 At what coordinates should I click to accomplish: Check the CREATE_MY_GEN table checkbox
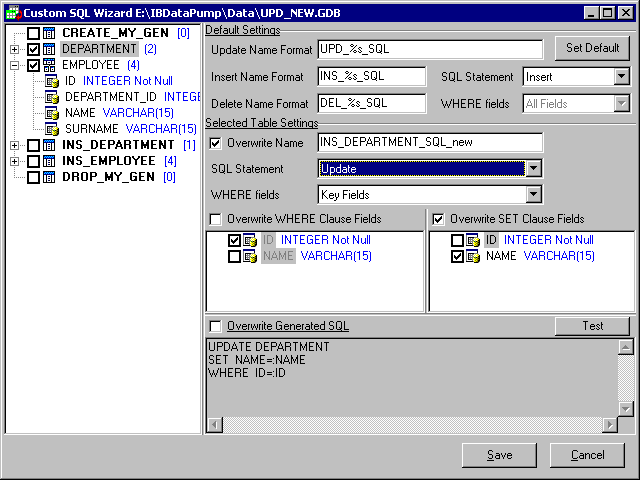pyautogui.click(x=33, y=33)
